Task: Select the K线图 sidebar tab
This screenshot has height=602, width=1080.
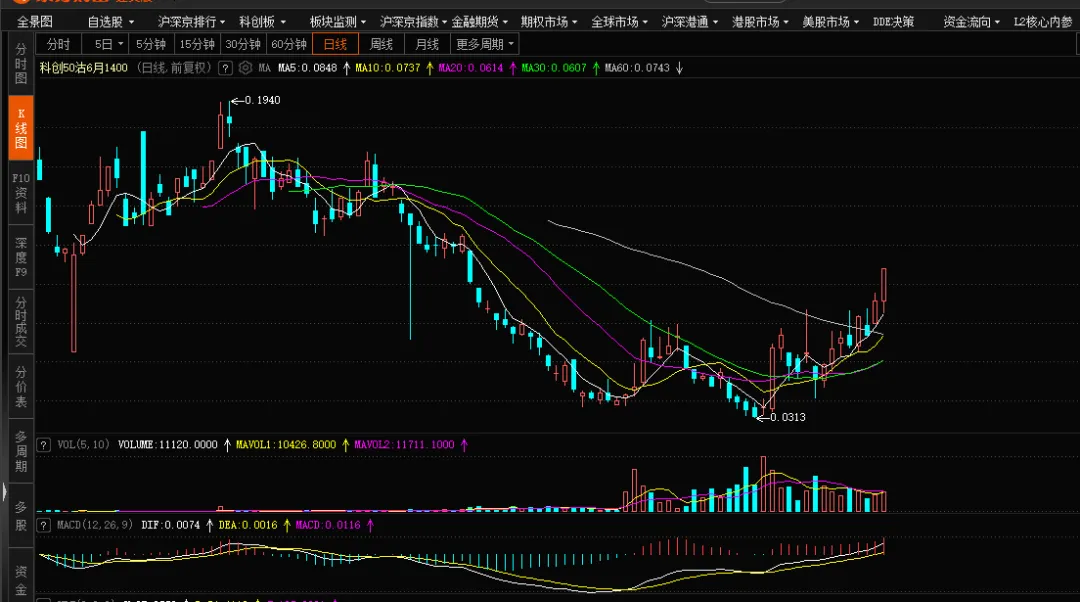Action: [21, 127]
